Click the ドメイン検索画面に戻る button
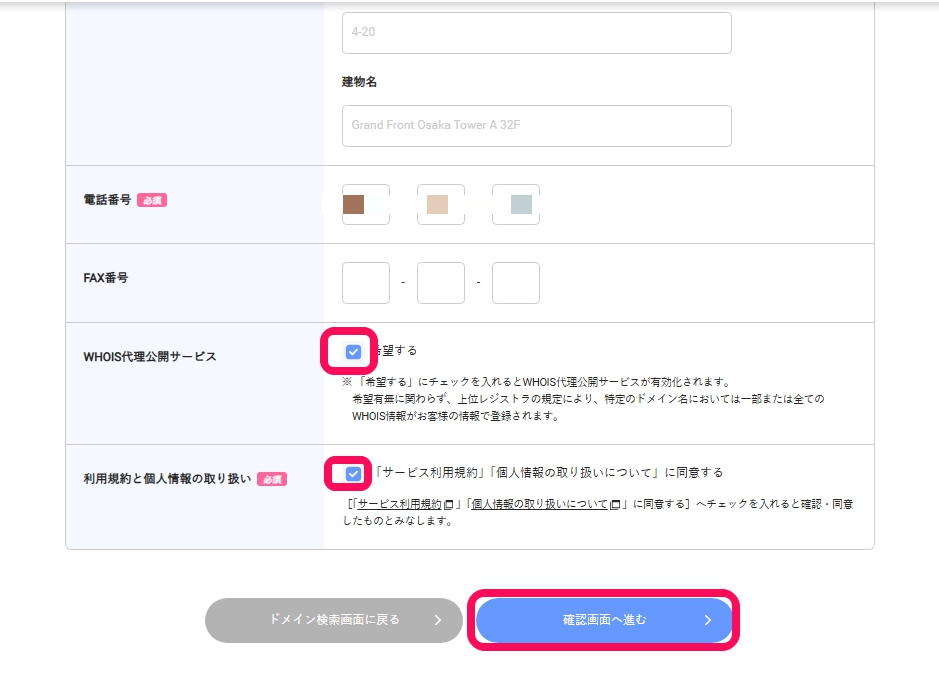This screenshot has width=939, height=674. [334, 620]
